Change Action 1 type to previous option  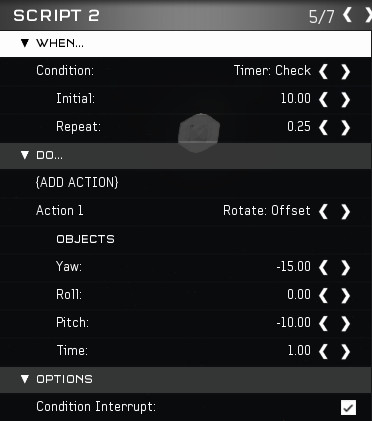[x=323, y=211]
